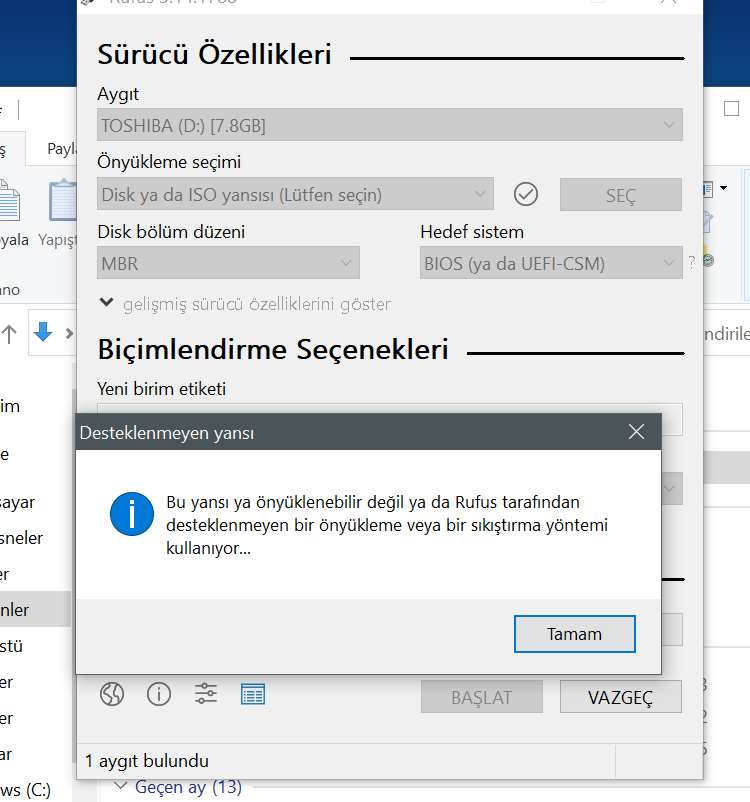
Task: Open the Rufus about info icon
Action: click(x=159, y=695)
